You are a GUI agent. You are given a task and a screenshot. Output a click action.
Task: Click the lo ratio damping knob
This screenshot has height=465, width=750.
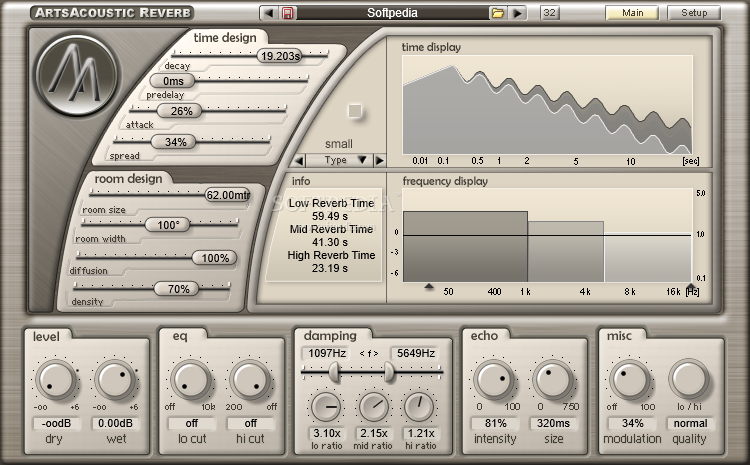coord(326,408)
